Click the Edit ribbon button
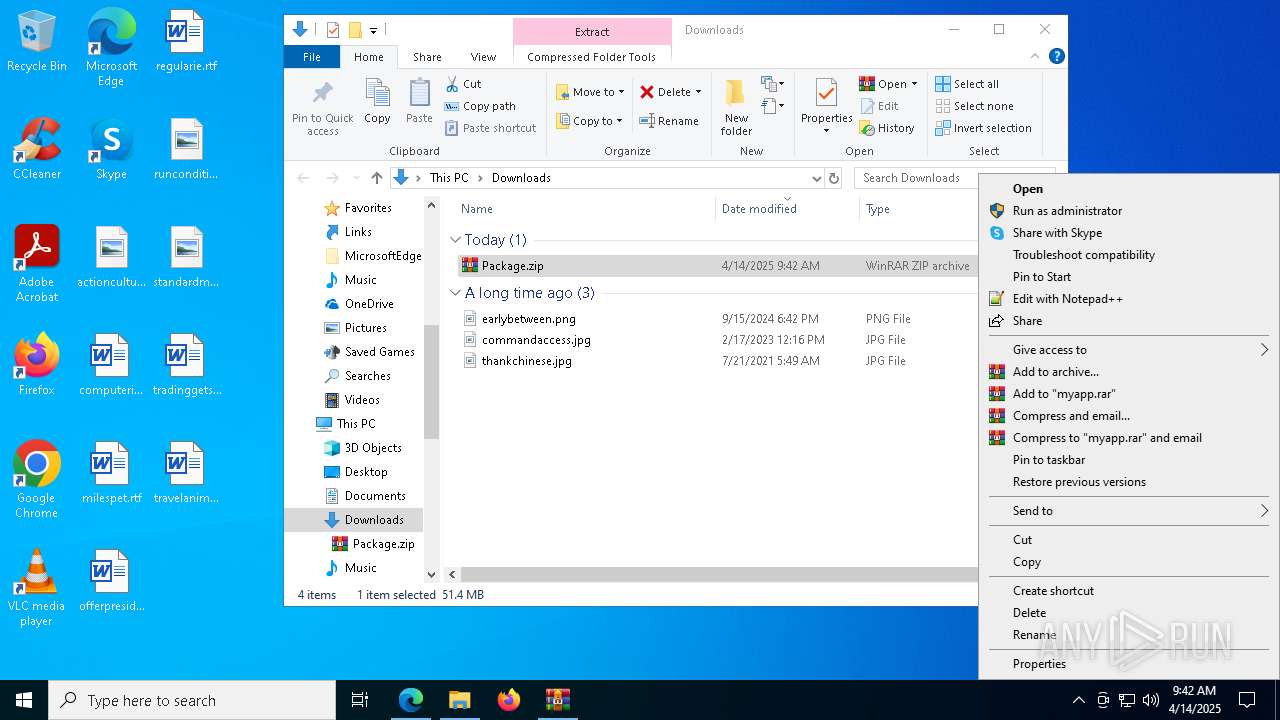Viewport: 1280px width, 720px height. [879, 106]
